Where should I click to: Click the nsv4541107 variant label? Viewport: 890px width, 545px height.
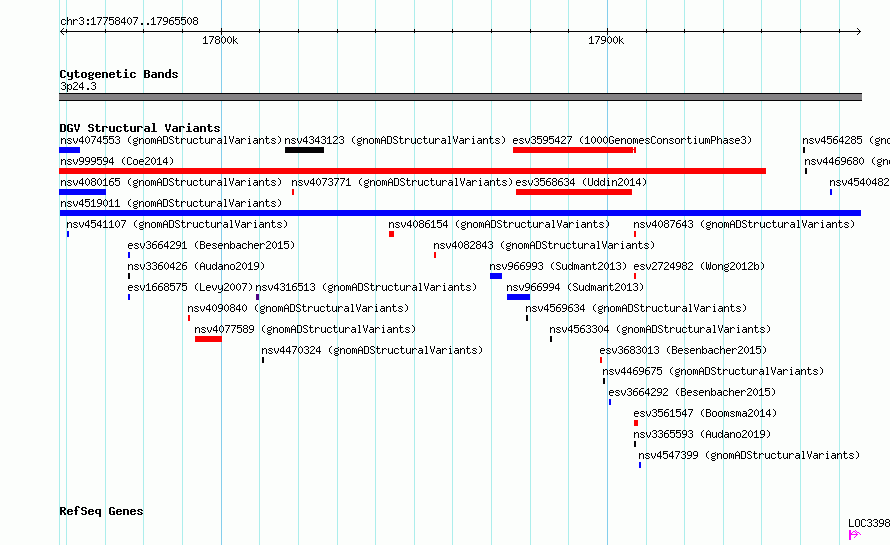177,224
